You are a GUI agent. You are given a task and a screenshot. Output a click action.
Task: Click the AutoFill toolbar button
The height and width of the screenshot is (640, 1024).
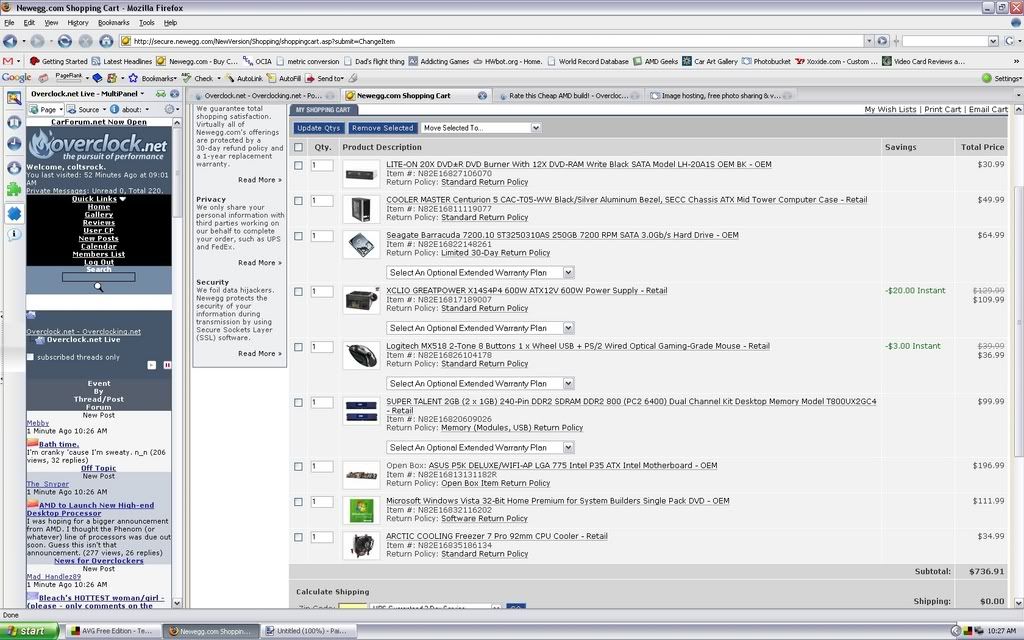[284, 78]
